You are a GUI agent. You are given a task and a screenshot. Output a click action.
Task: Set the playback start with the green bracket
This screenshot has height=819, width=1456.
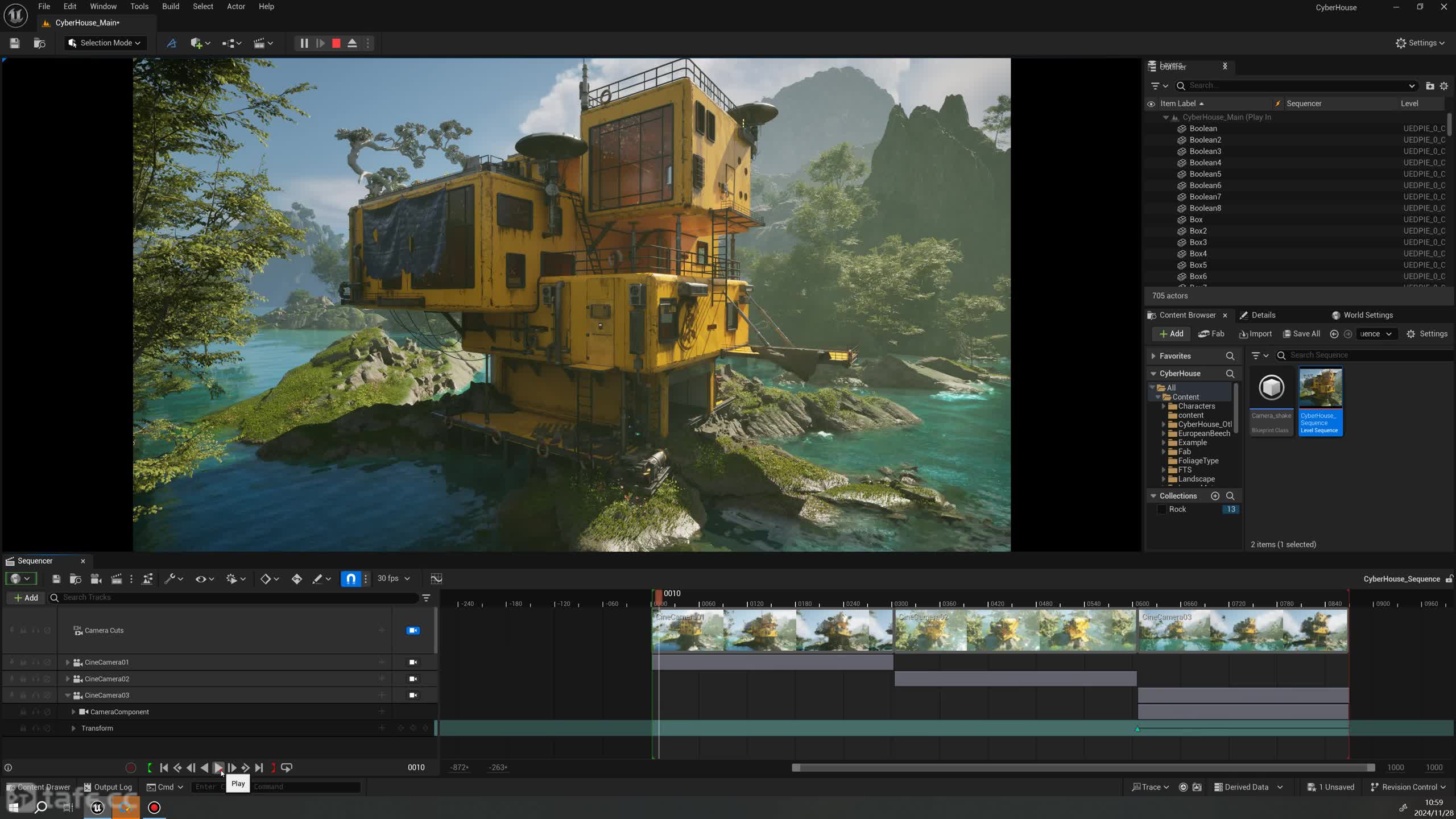pyautogui.click(x=150, y=768)
